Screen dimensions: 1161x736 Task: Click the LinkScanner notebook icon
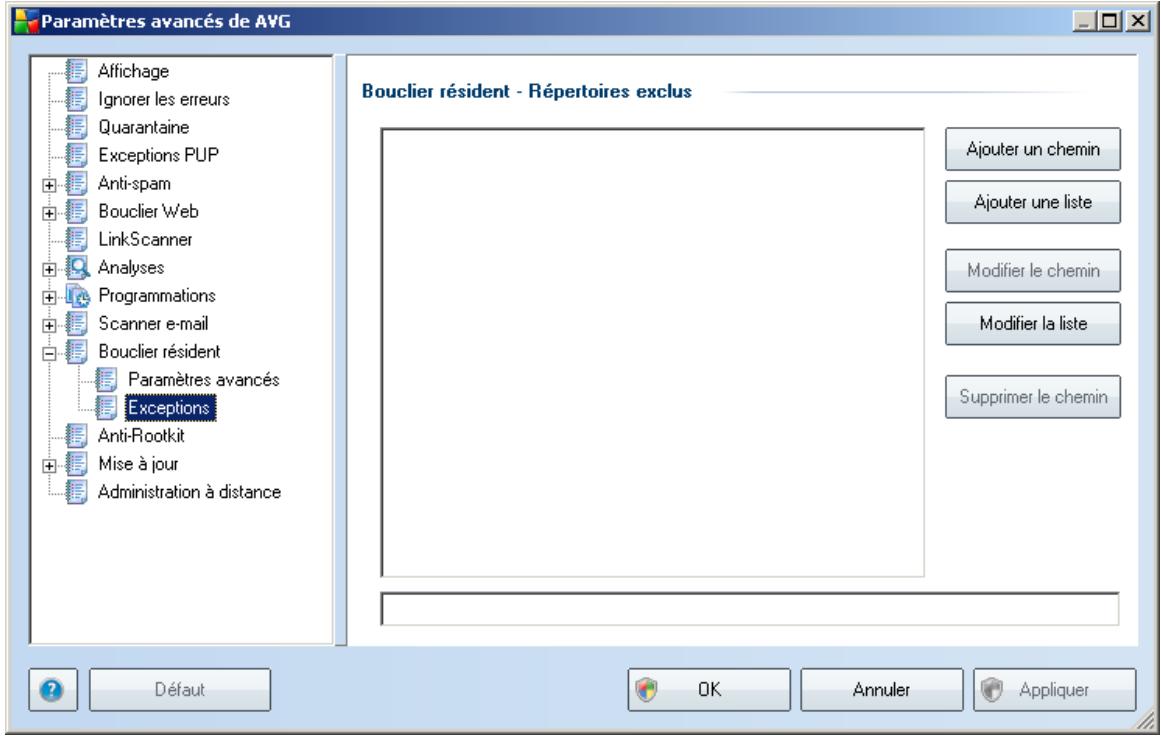76,240
